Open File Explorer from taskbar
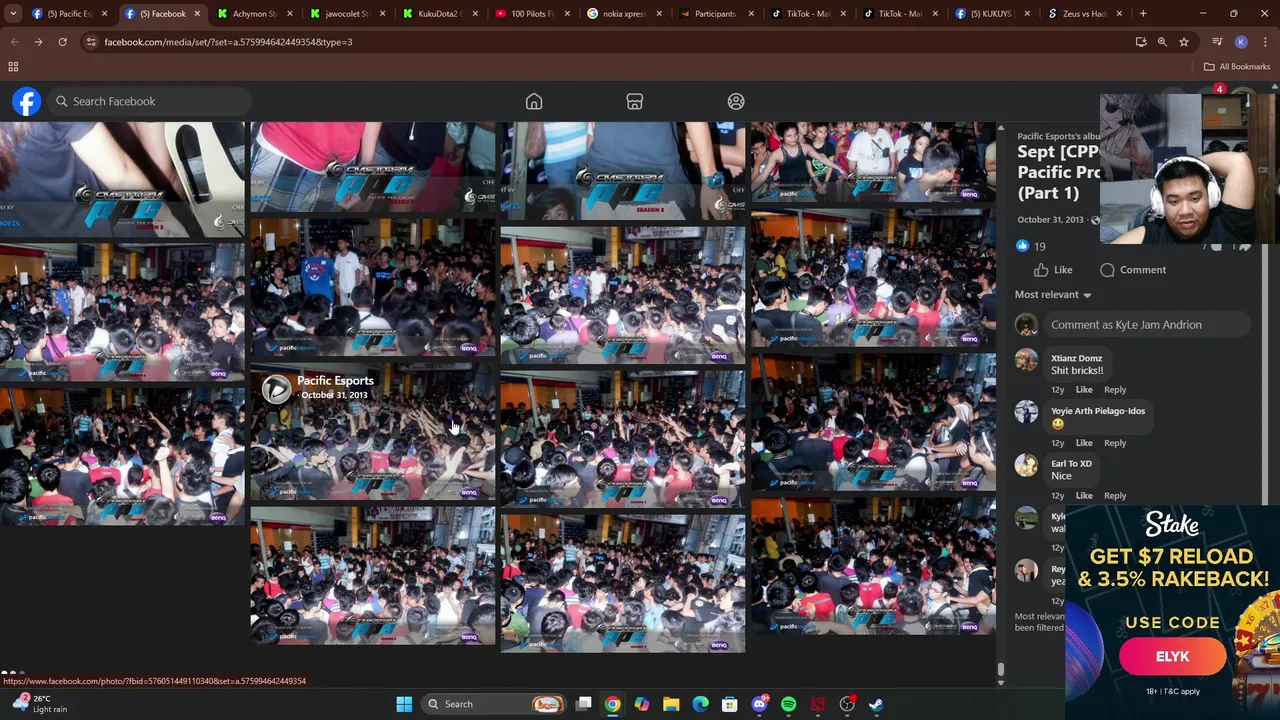Viewport: 1280px width, 720px height. click(671, 704)
